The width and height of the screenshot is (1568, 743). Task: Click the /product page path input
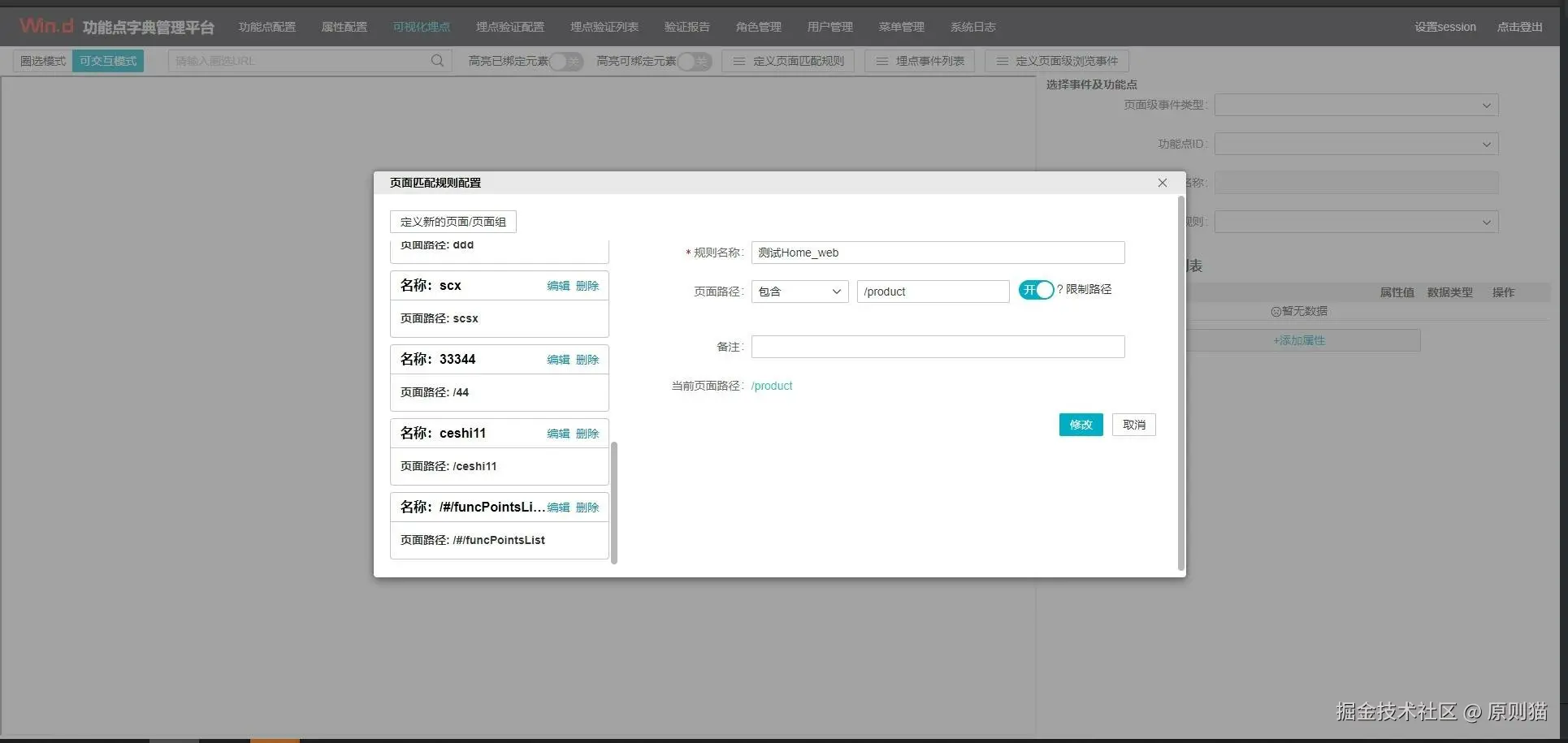(x=933, y=292)
